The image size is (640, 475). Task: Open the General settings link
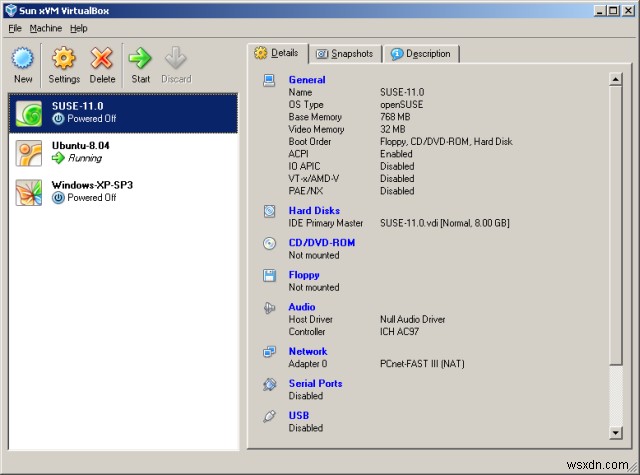[306, 80]
